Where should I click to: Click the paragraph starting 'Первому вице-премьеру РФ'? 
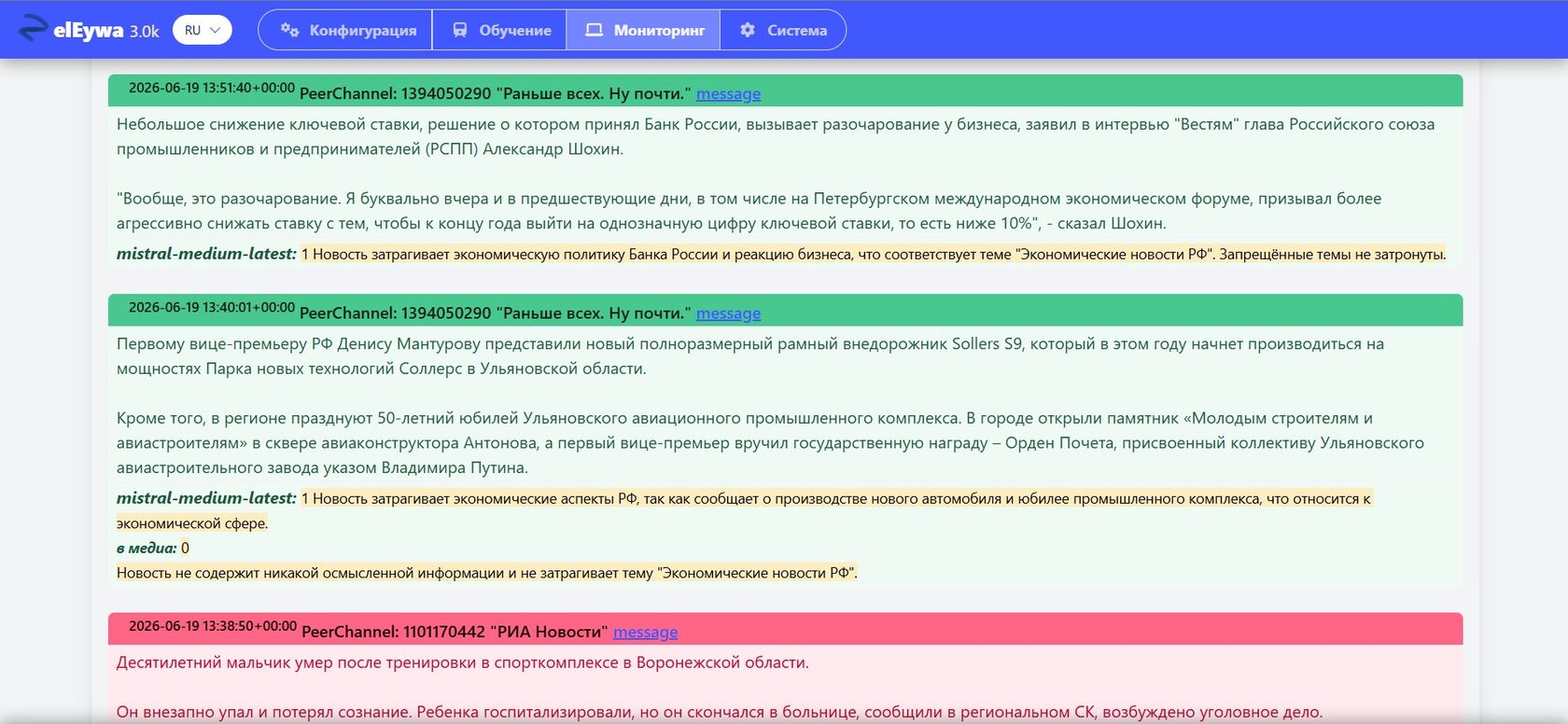750,356
